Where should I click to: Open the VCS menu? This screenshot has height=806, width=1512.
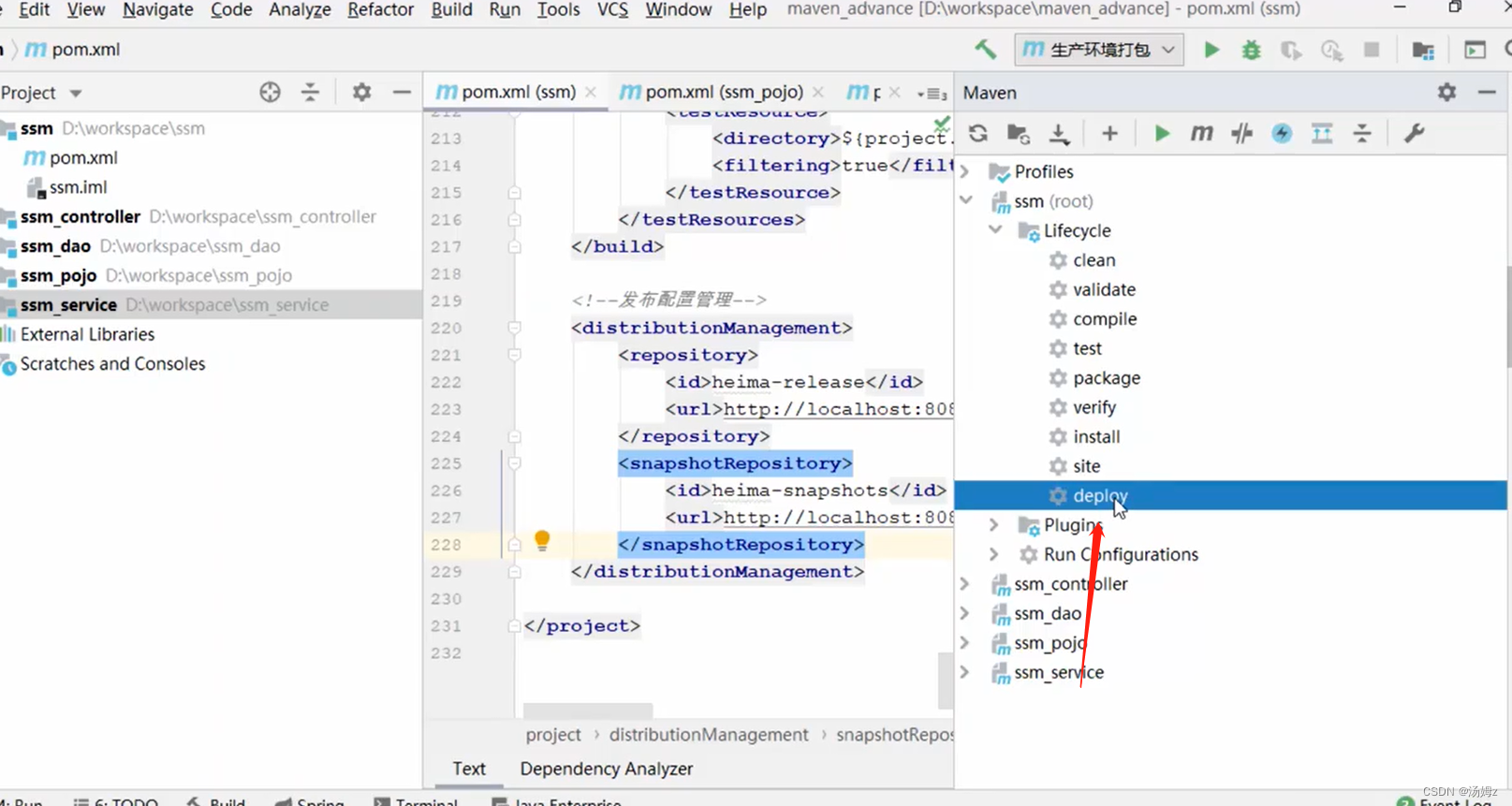(x=612, y=10)
